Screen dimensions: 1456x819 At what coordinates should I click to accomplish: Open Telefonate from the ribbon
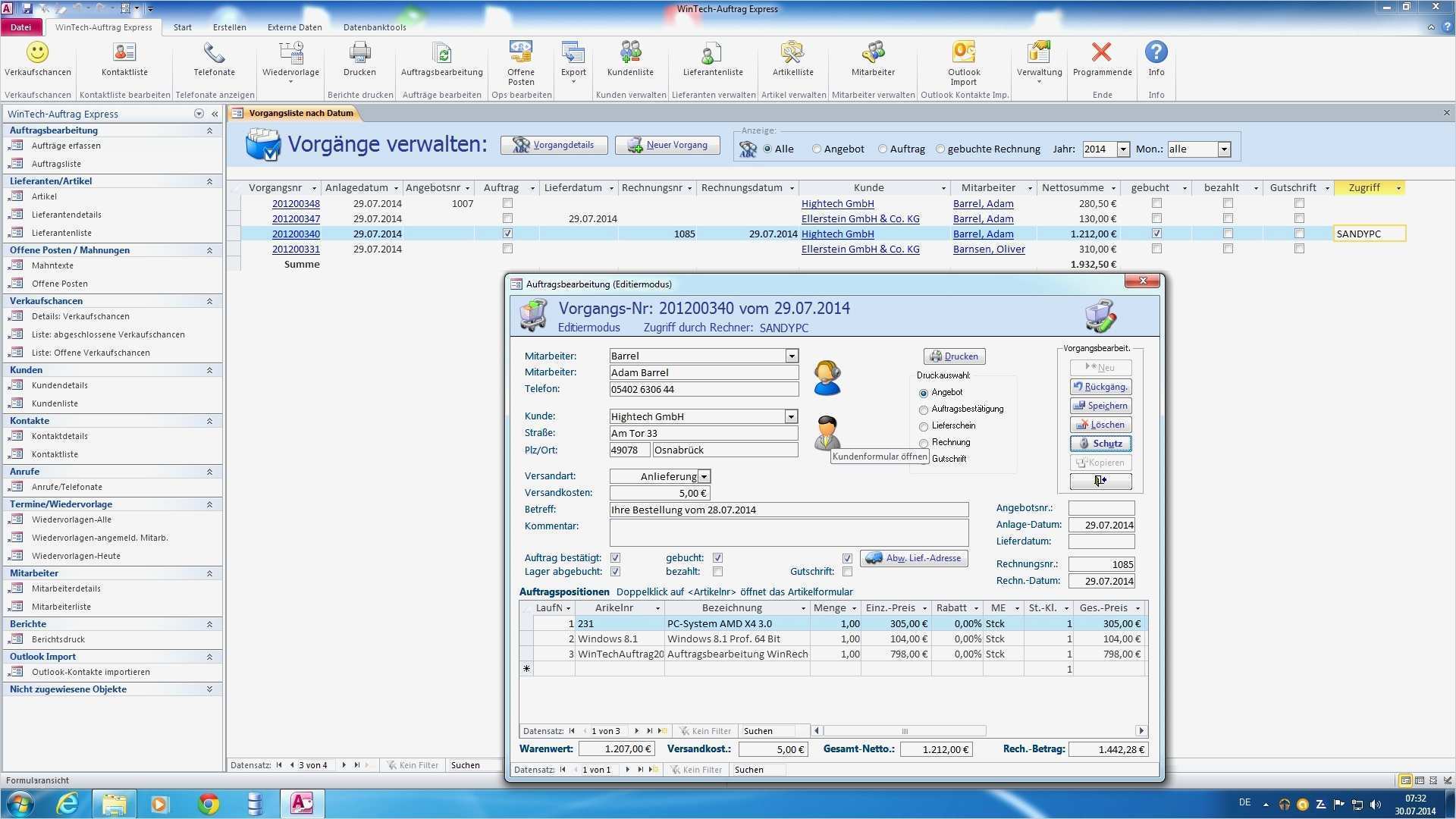(214, 53)
